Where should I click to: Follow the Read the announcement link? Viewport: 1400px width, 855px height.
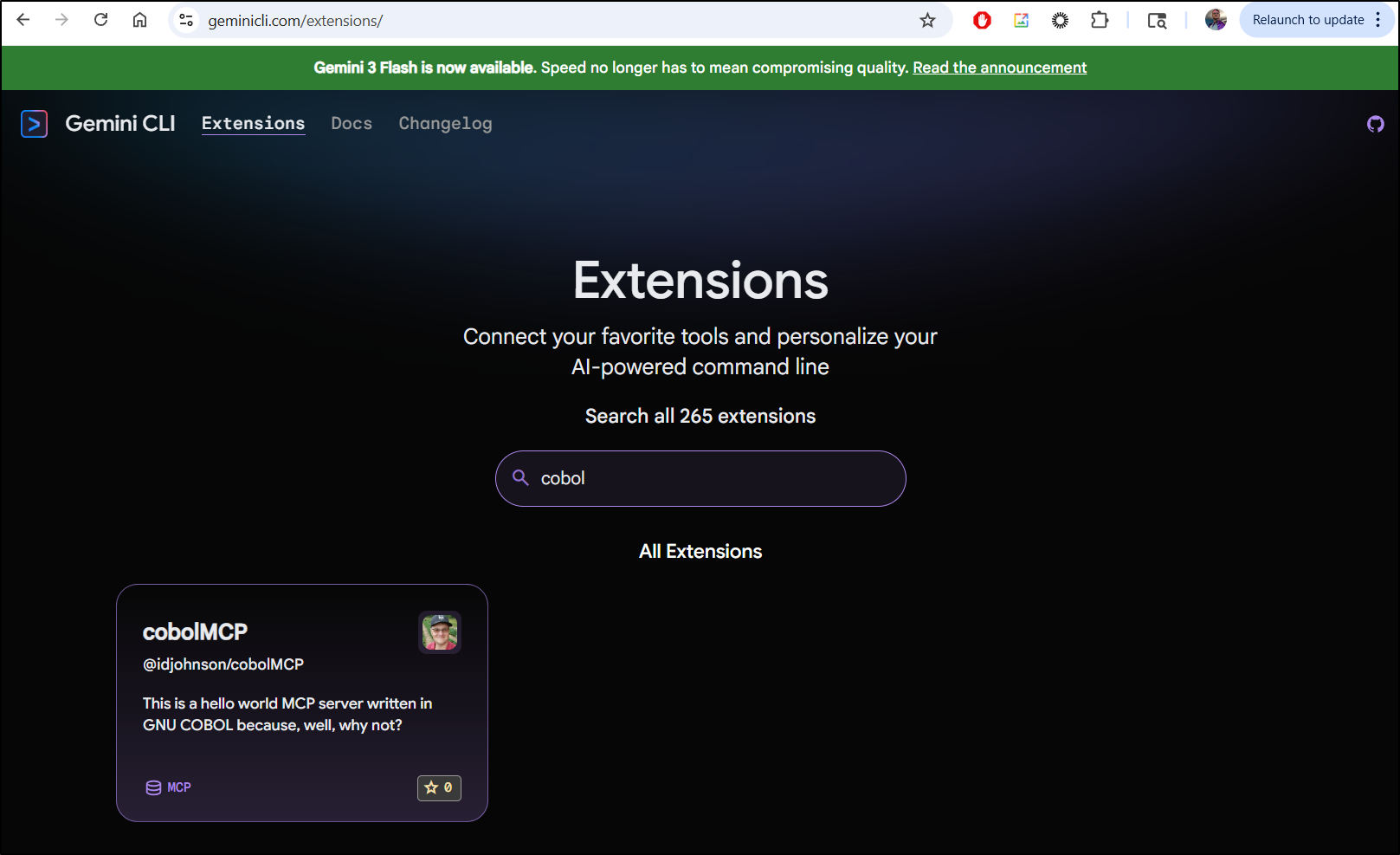(x=999, y=68)
